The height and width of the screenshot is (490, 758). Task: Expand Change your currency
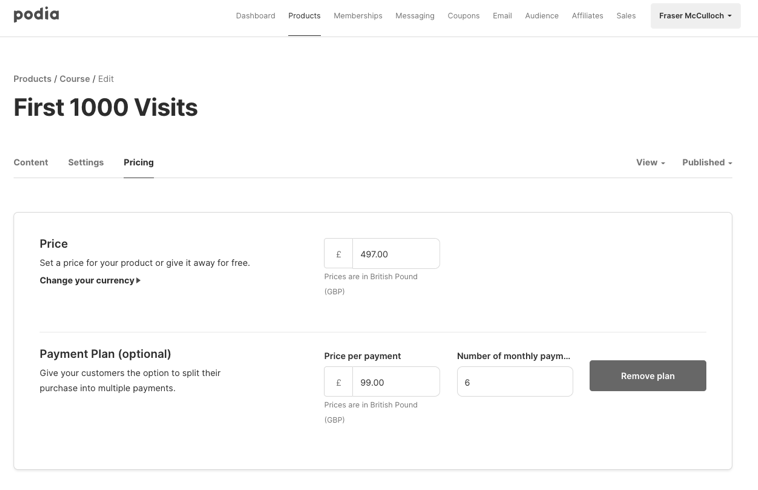tap(90, 281)
